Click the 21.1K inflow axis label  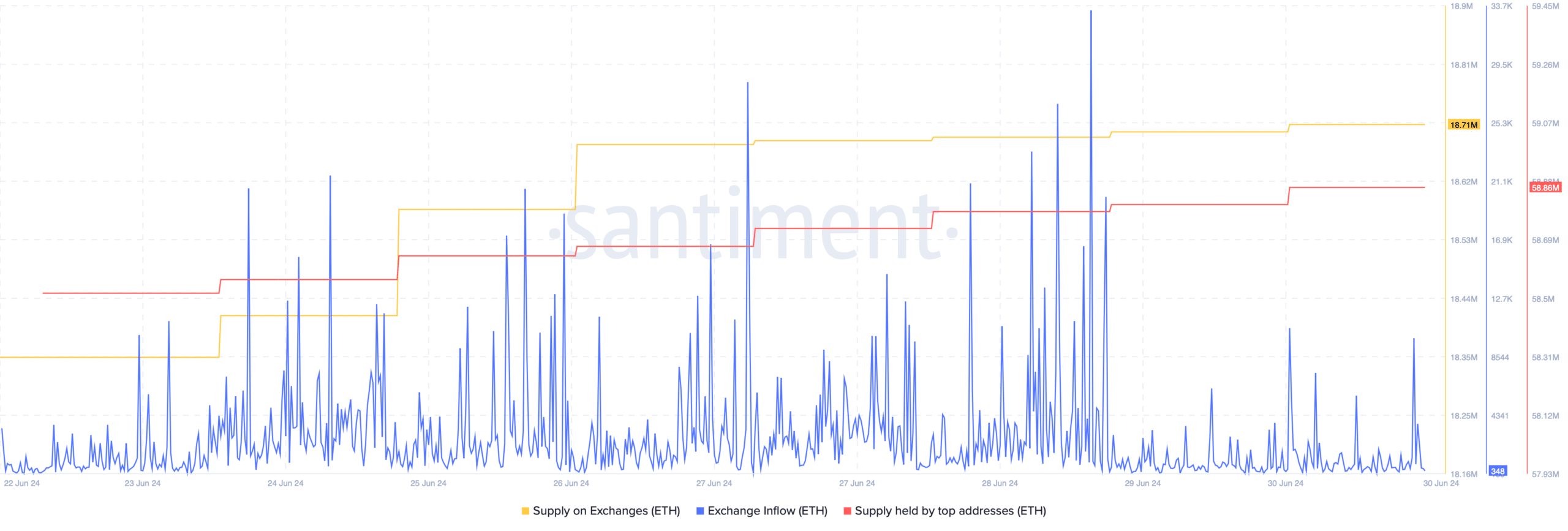[x=1502, y=182]
